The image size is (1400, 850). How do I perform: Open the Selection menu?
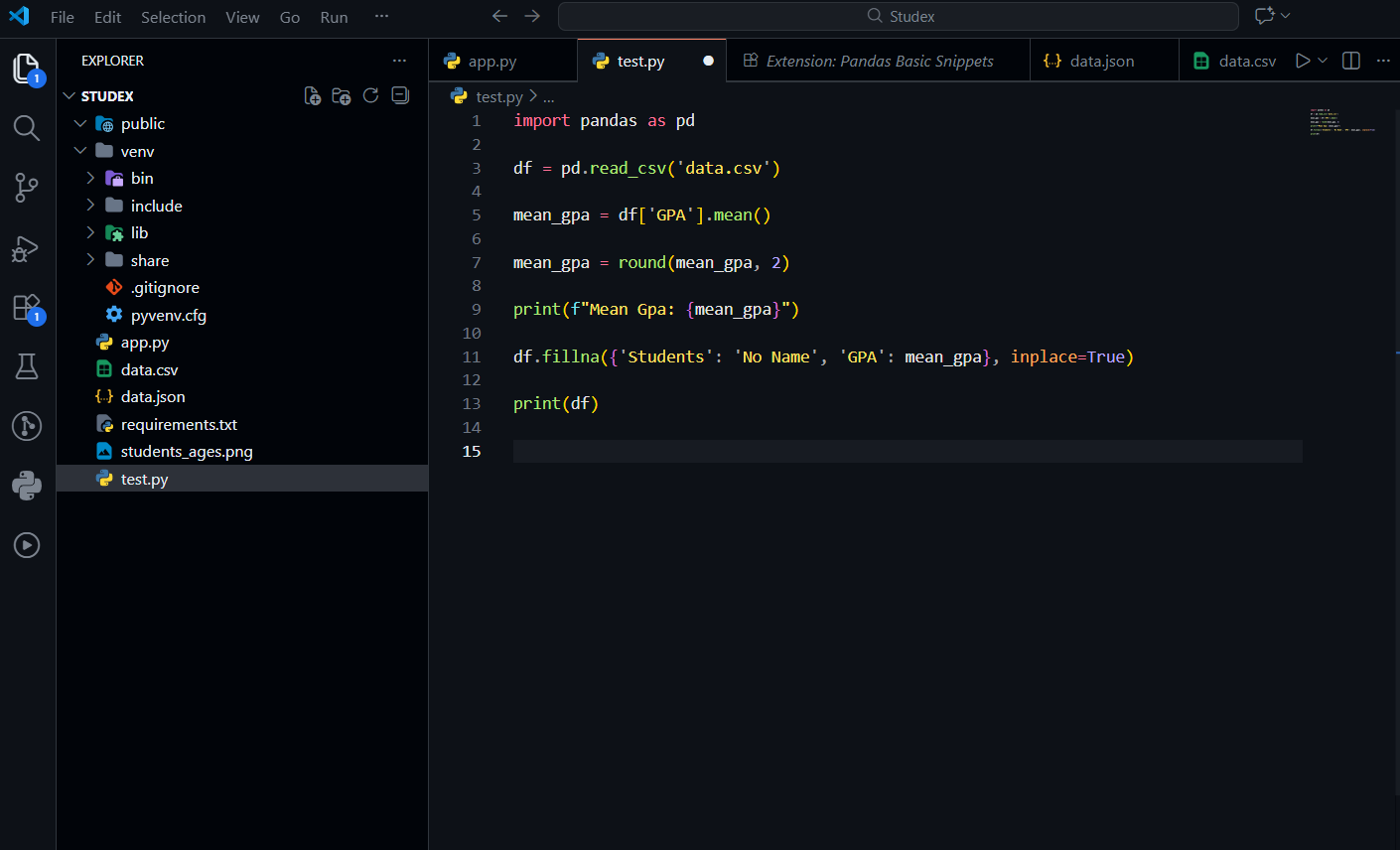173,17
